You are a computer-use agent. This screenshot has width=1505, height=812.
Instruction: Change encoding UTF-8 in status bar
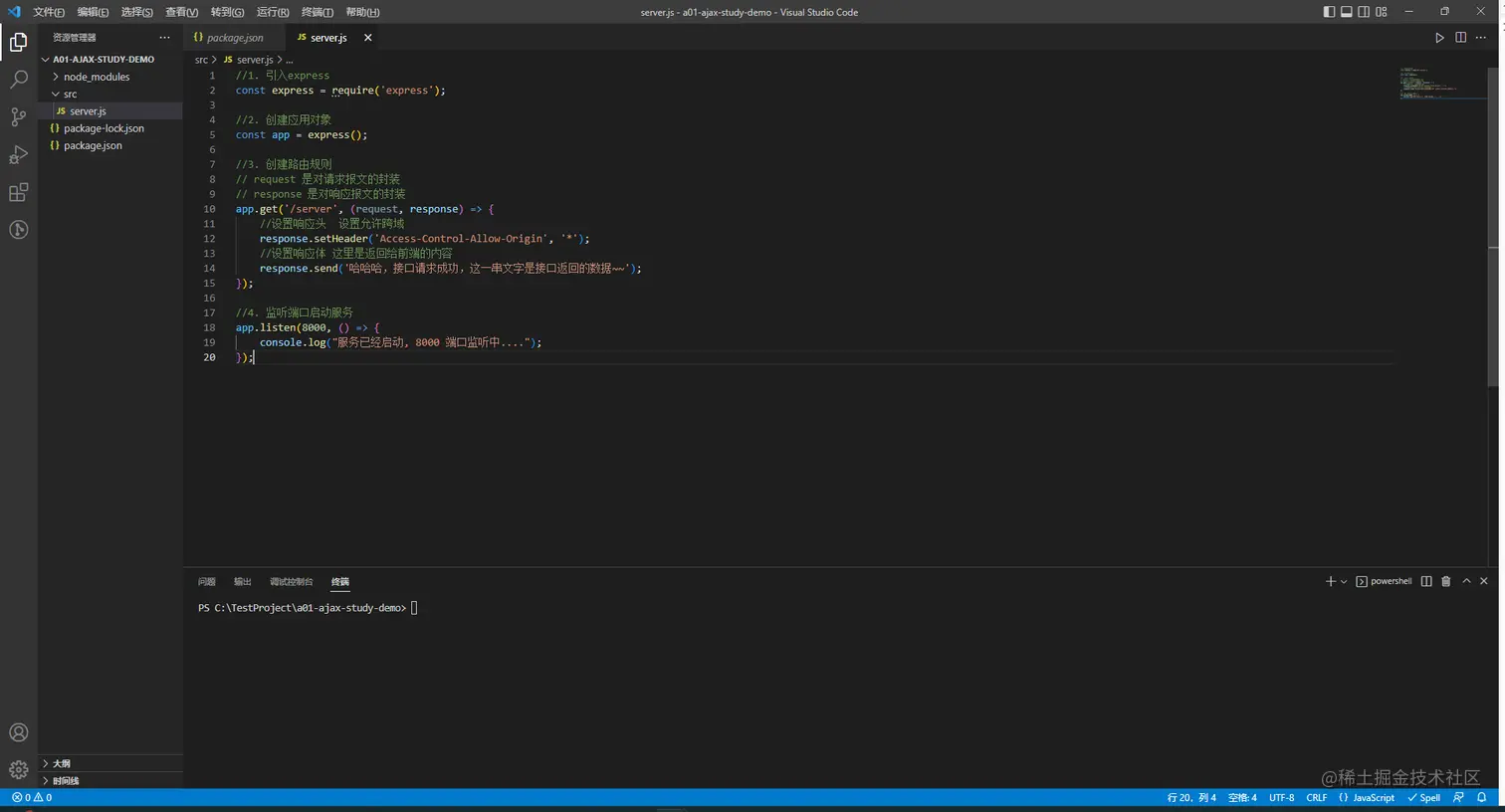[x=1282, y=798]
